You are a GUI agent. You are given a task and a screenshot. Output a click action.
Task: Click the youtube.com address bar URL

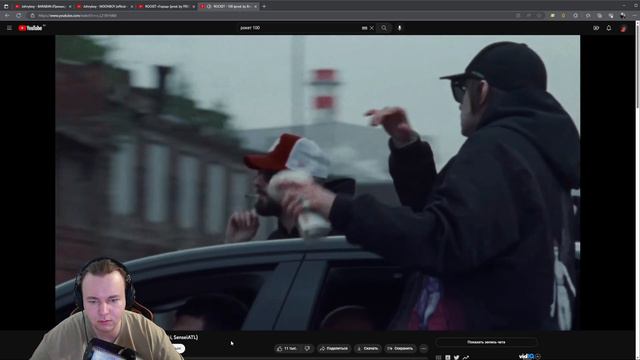pos(78,16)
